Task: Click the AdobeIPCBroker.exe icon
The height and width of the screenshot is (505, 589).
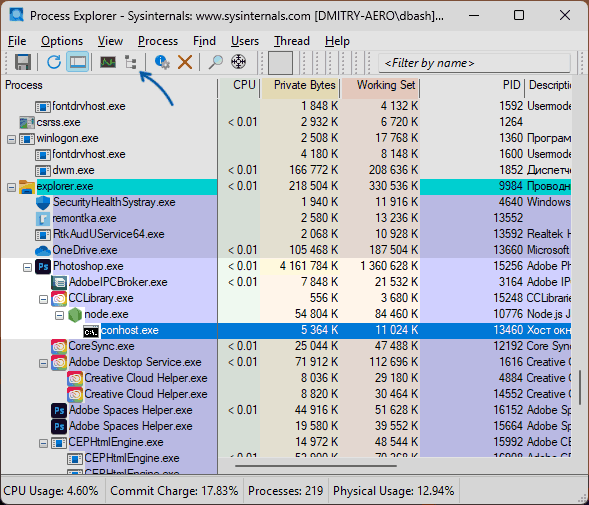Action: point(59,283)
